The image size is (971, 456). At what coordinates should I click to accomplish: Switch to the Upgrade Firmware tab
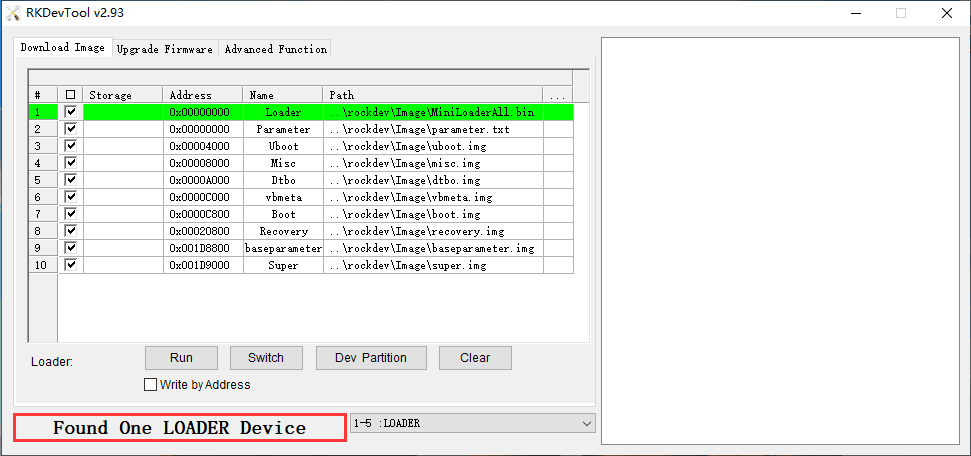164,49
